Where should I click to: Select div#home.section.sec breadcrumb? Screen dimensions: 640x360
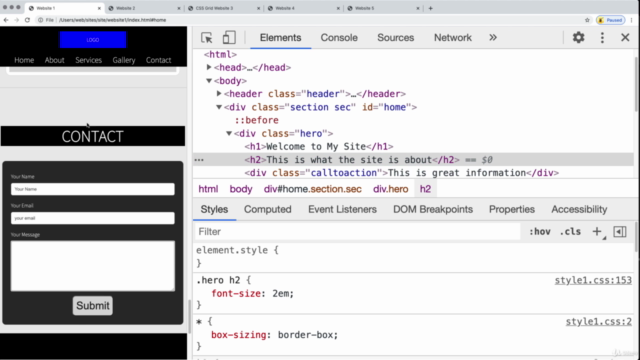313,189
